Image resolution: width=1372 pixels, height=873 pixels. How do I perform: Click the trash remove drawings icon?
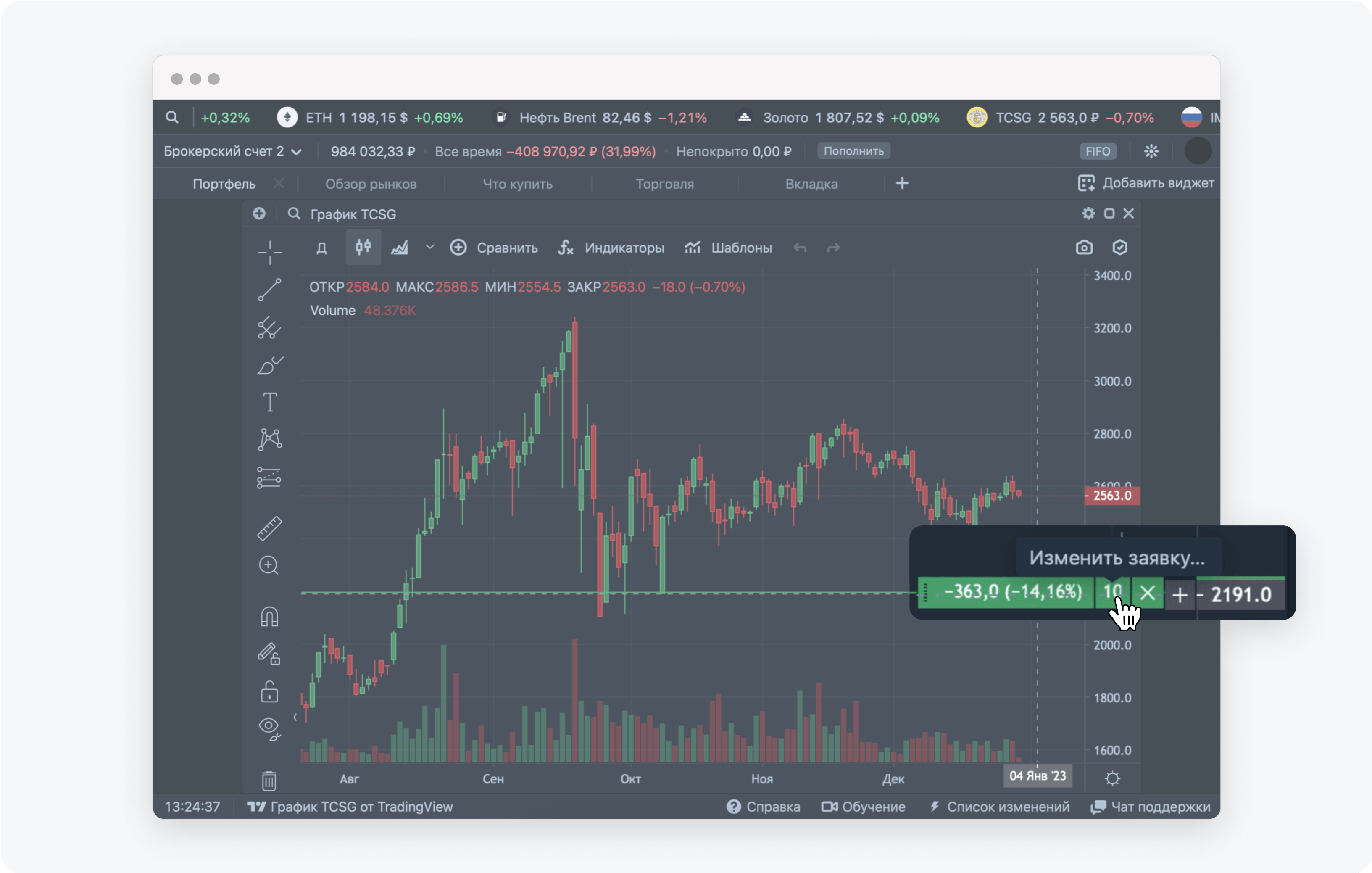(x=269, y=781)
